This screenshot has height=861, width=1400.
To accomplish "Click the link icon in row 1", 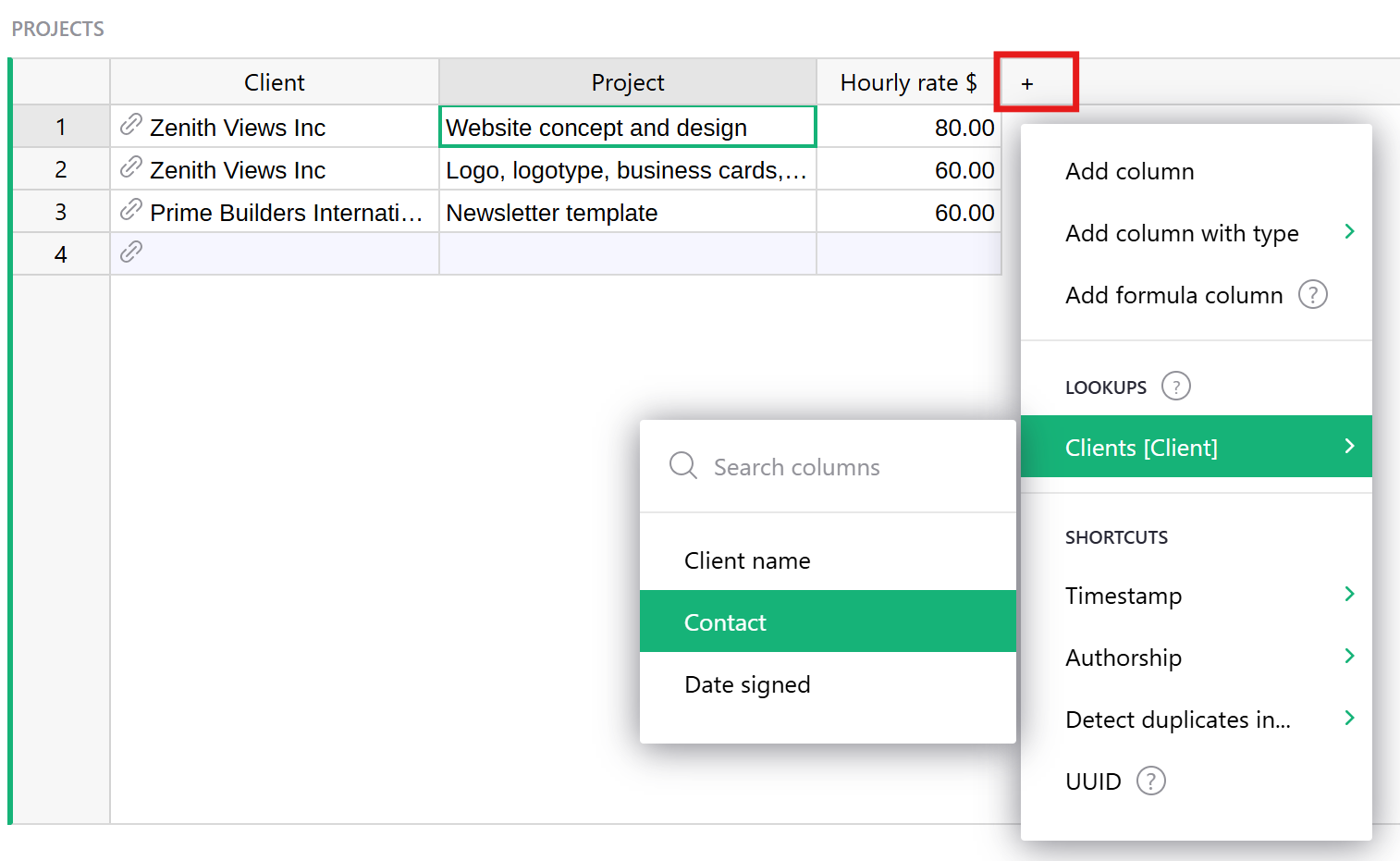I will 131,124.
